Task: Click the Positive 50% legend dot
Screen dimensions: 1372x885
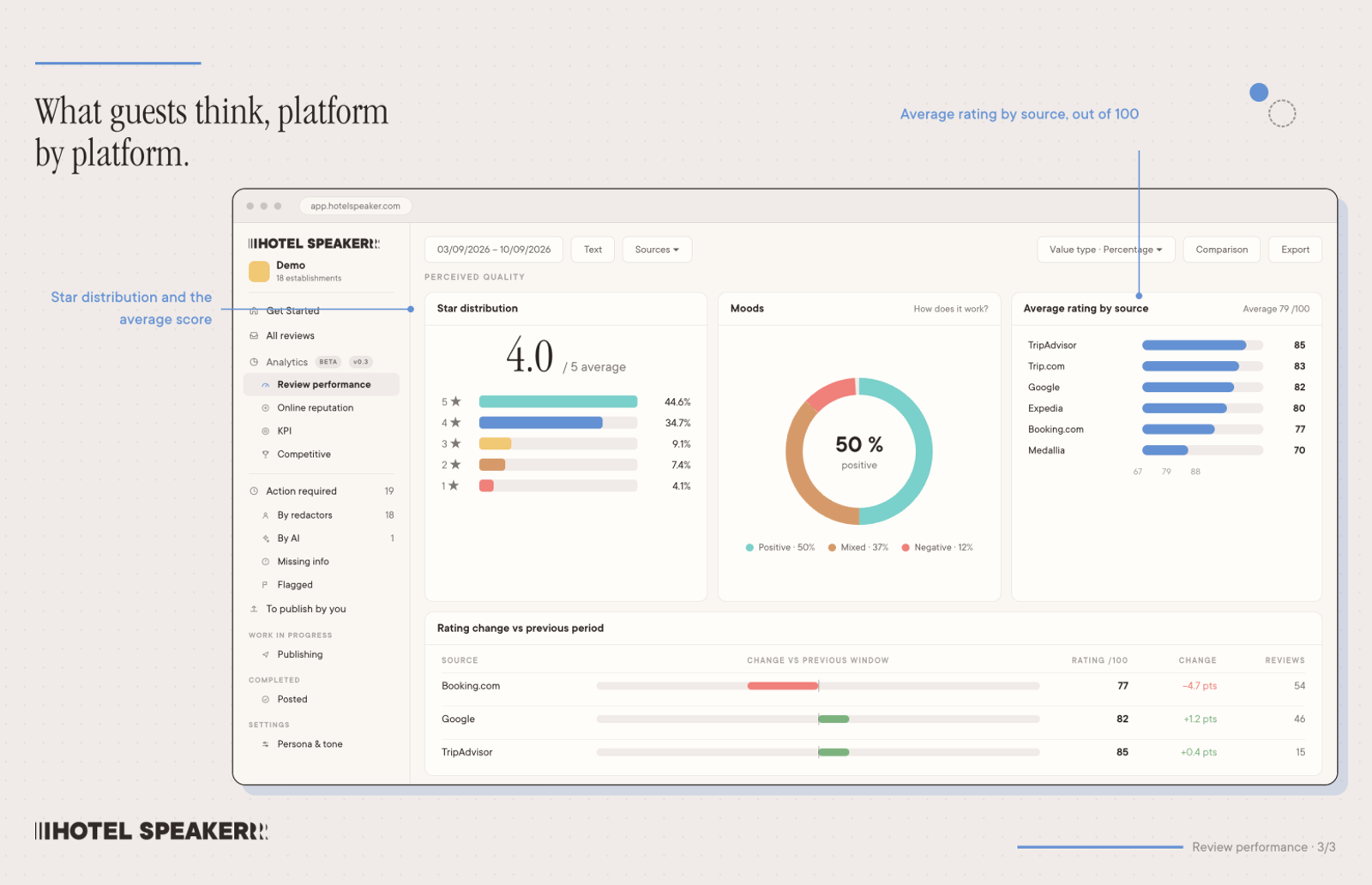Action: click(749, 547)
